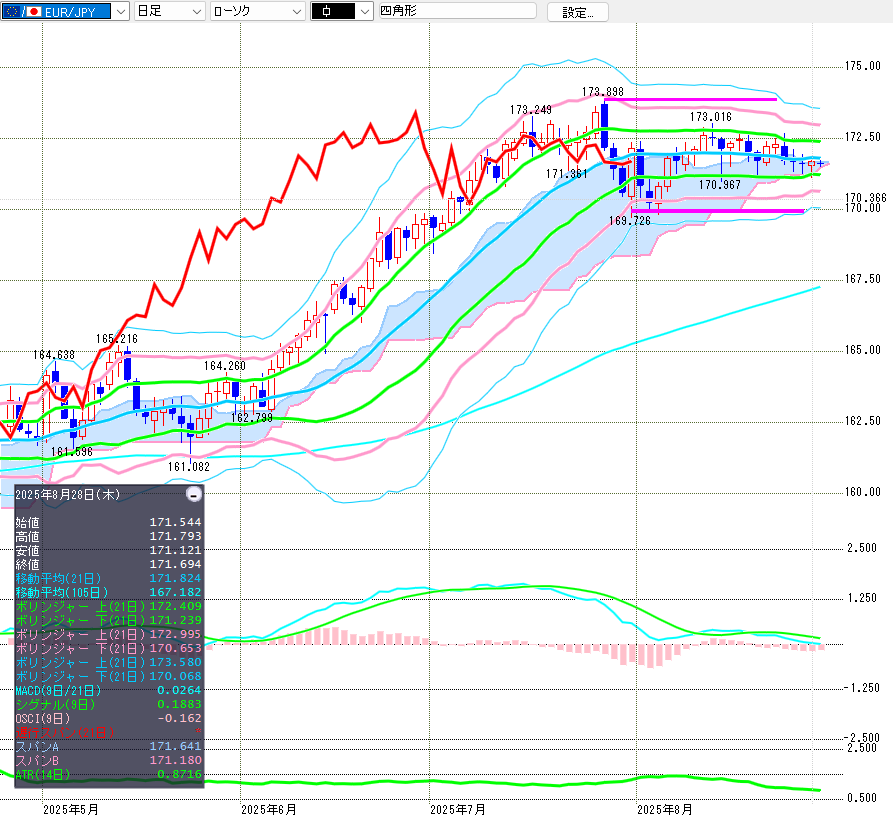
Task: Click the シグナル(9日) row
Action: (x=108, y=704)
